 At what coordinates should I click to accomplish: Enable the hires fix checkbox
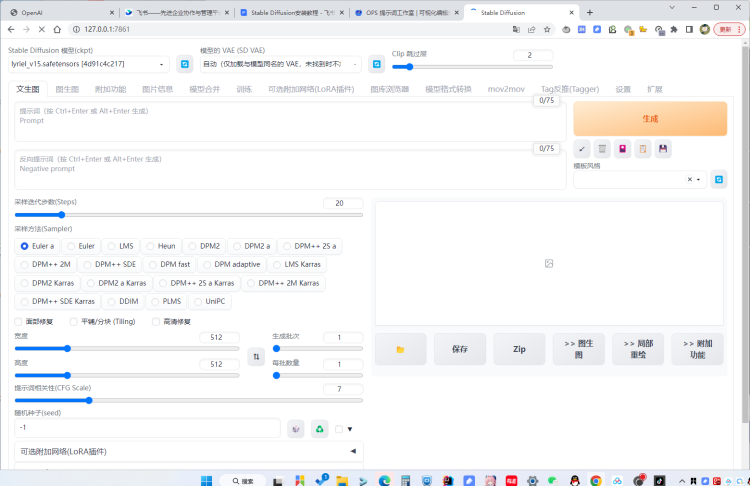coord(156,321)
